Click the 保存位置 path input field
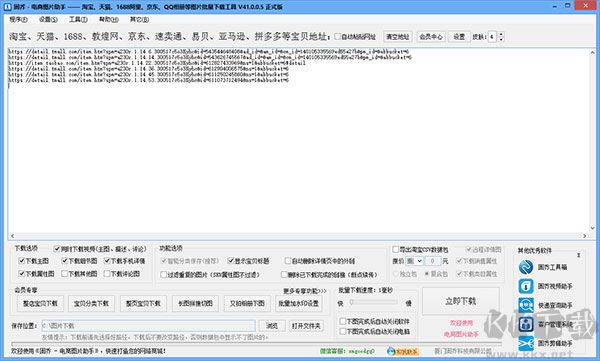 148,326
